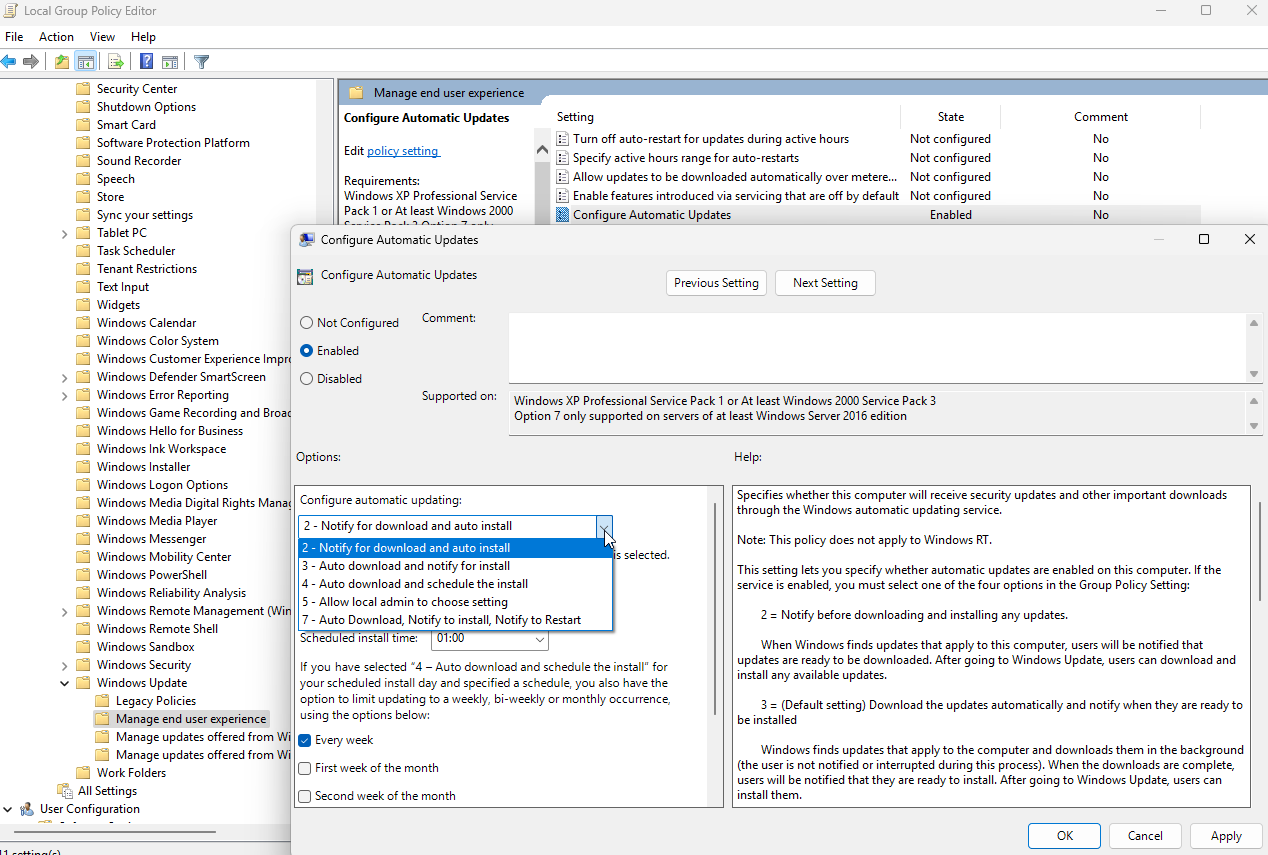This screenshot has height=855, width=1268.
Task: Click the Smart Card folder icon
Action: tap(83, 125)
